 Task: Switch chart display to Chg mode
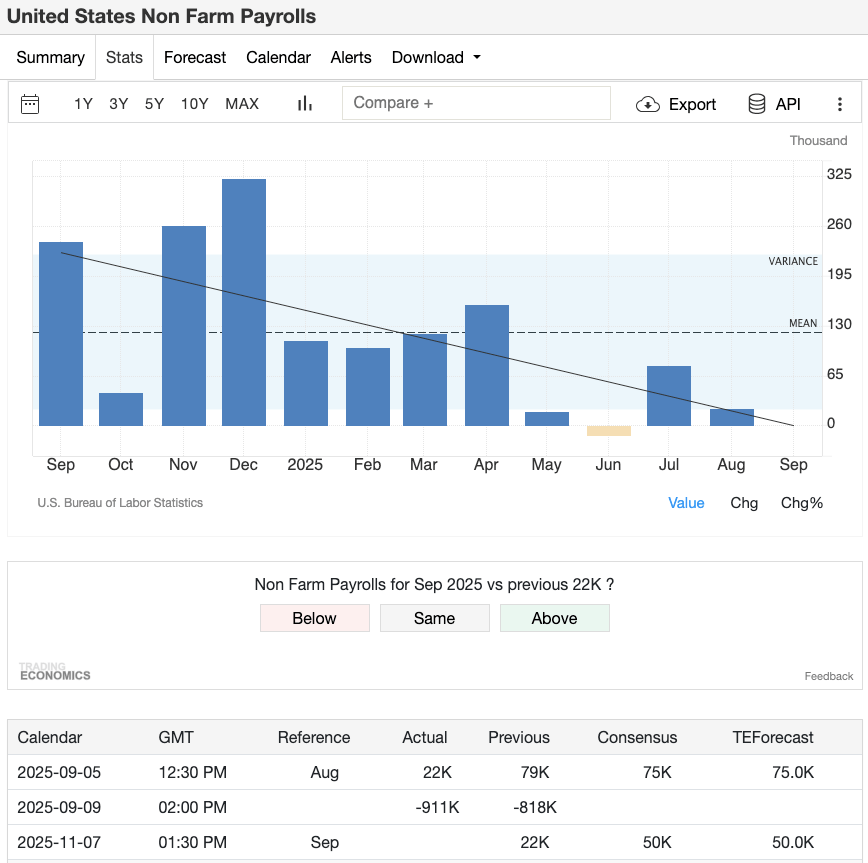pyautogui.click(x=744, y=503)
